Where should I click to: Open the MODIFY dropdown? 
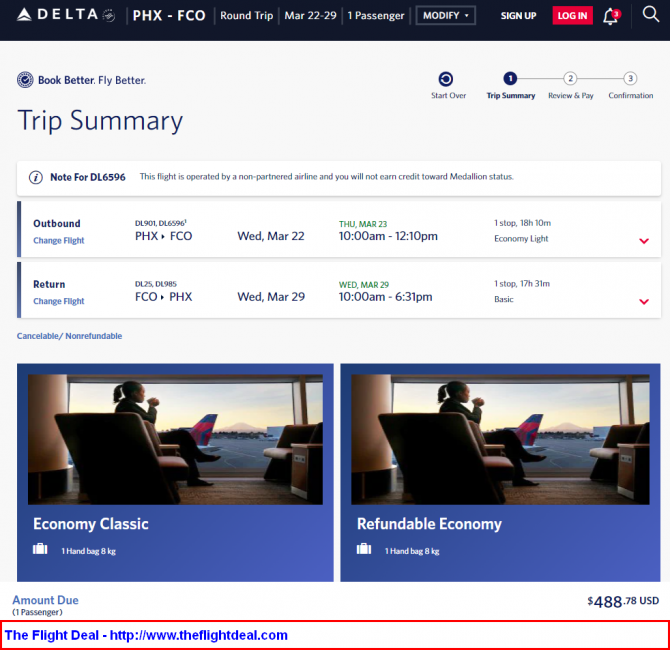tap(446, 16)
